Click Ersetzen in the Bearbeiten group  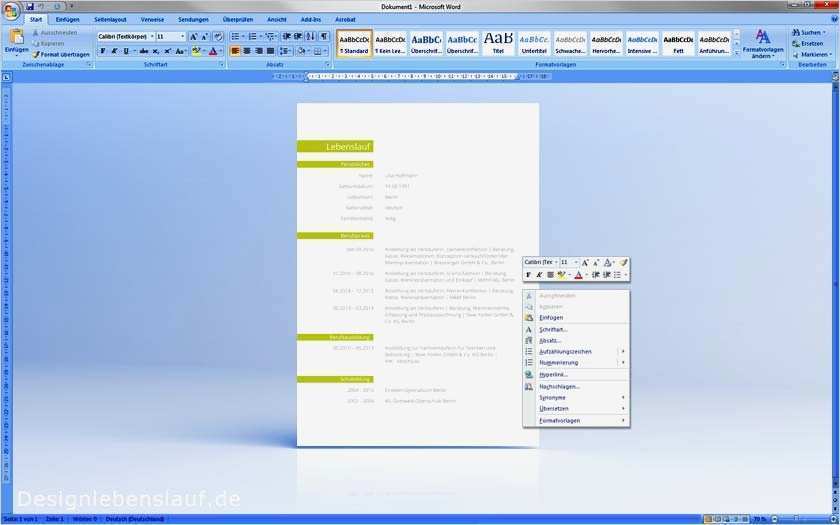[808, 43]
